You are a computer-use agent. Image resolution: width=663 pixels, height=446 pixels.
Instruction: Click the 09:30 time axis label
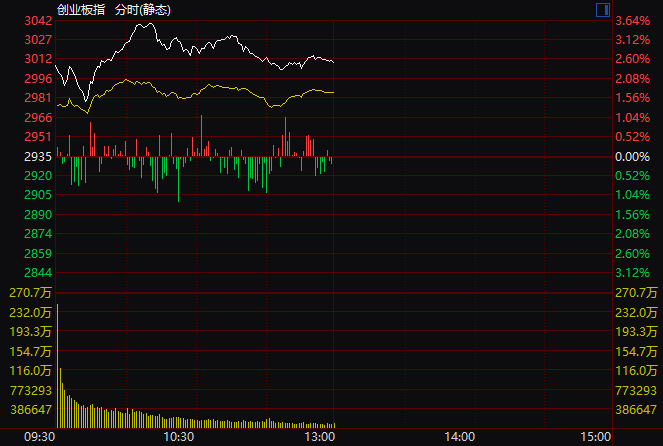pos(39,437)
